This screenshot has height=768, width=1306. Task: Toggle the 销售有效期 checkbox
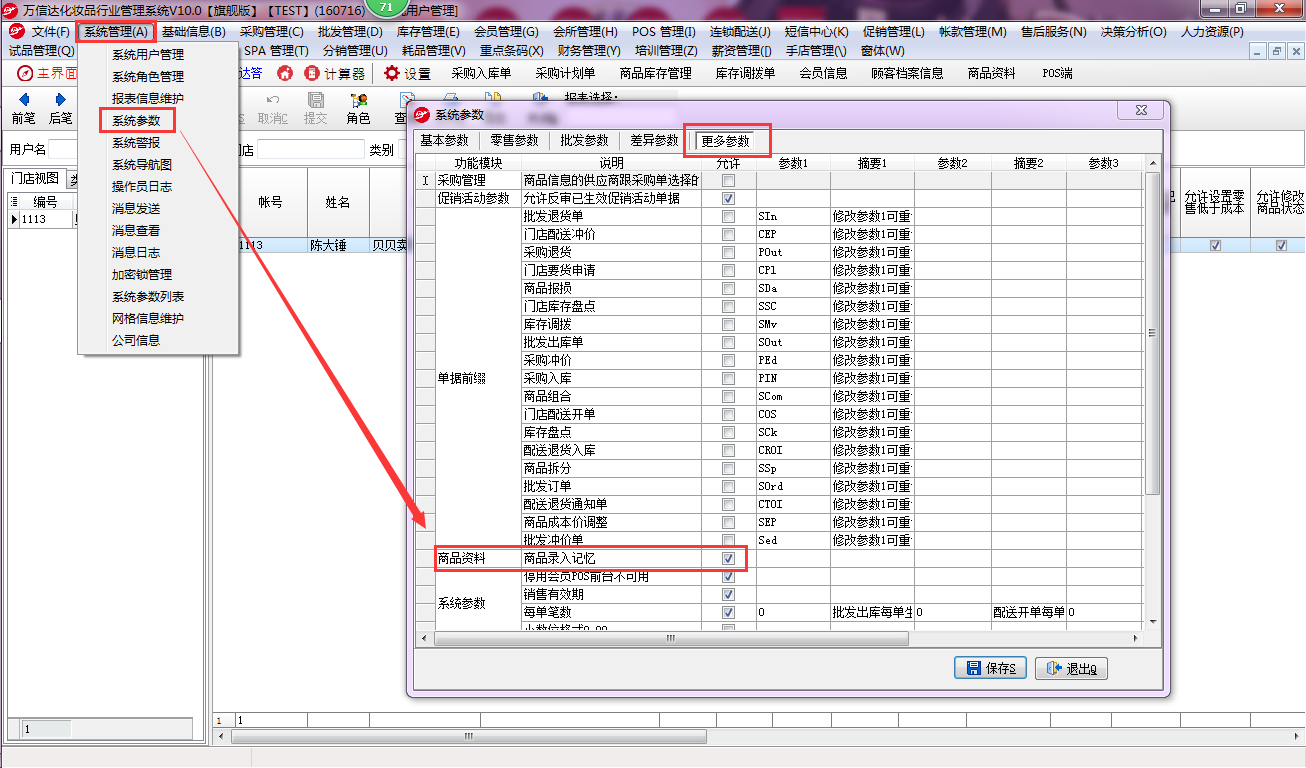pyautogui.click(x=729, y=594)
